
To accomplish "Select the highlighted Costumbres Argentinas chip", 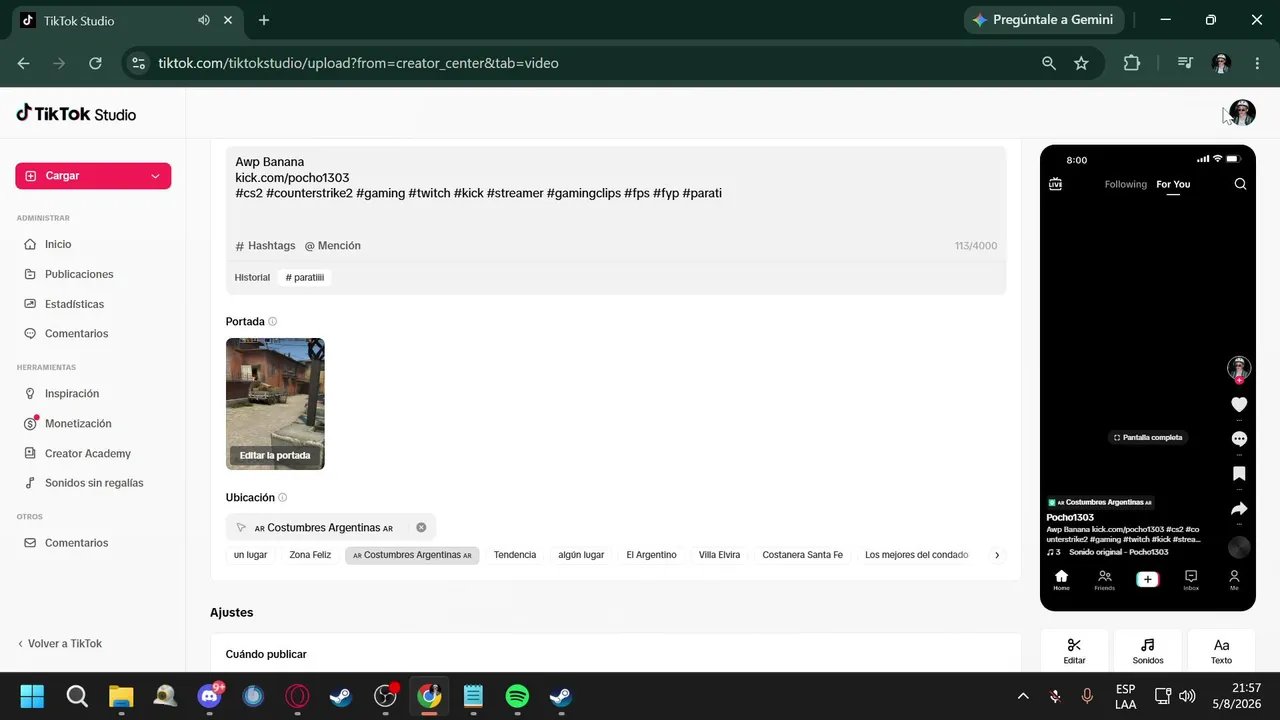I will pos(412,555).
